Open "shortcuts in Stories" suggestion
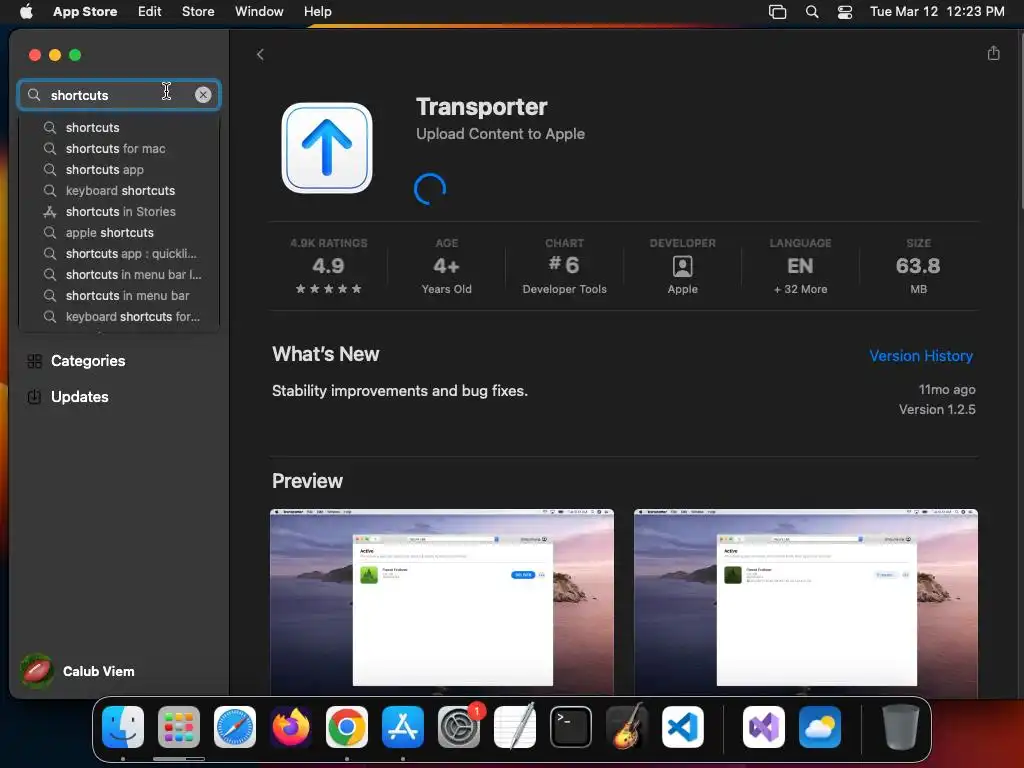This screenshot has height=768, width=1024. pos(120,211)
